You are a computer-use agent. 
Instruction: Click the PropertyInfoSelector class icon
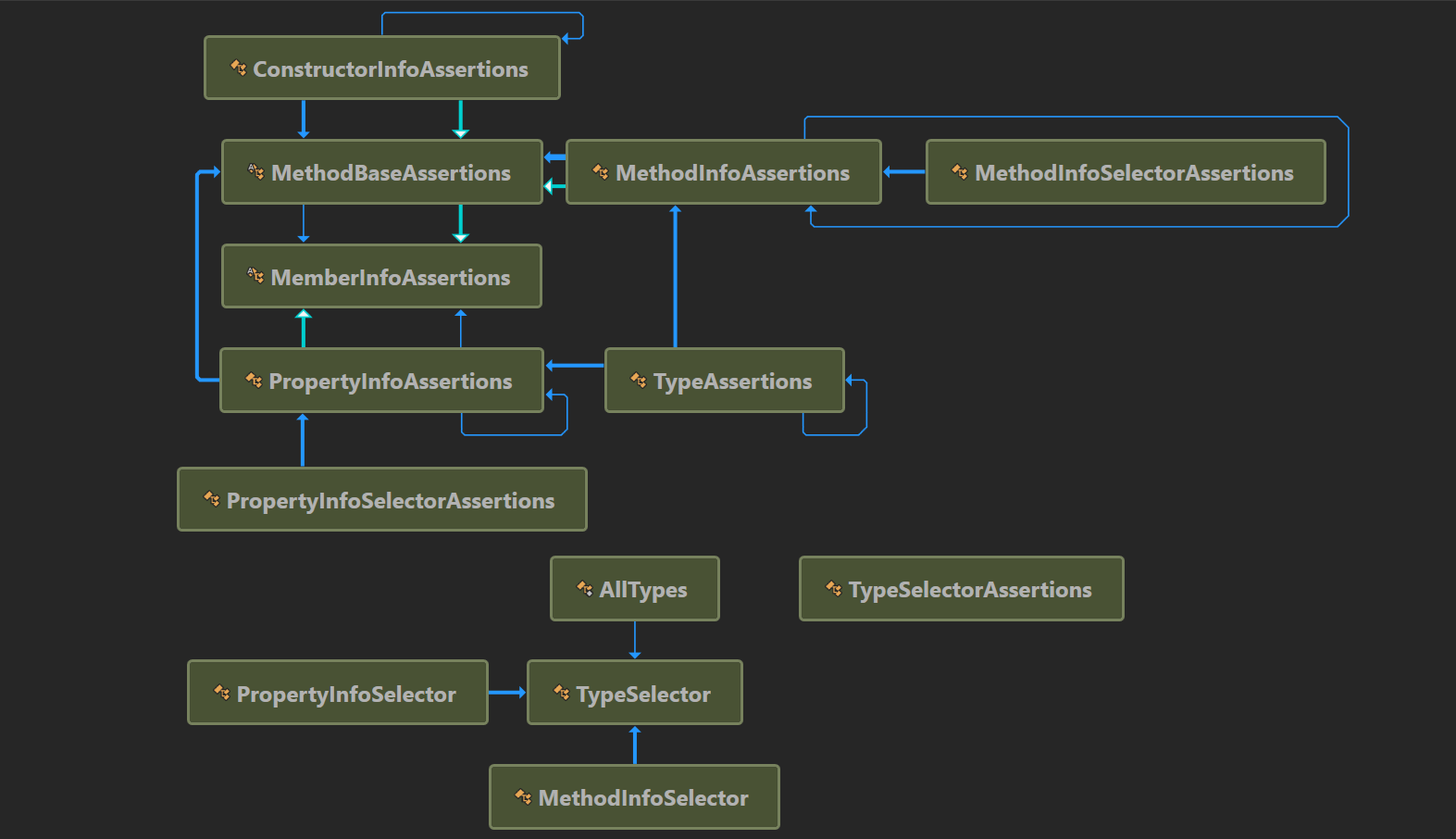[x=222, y=692]
